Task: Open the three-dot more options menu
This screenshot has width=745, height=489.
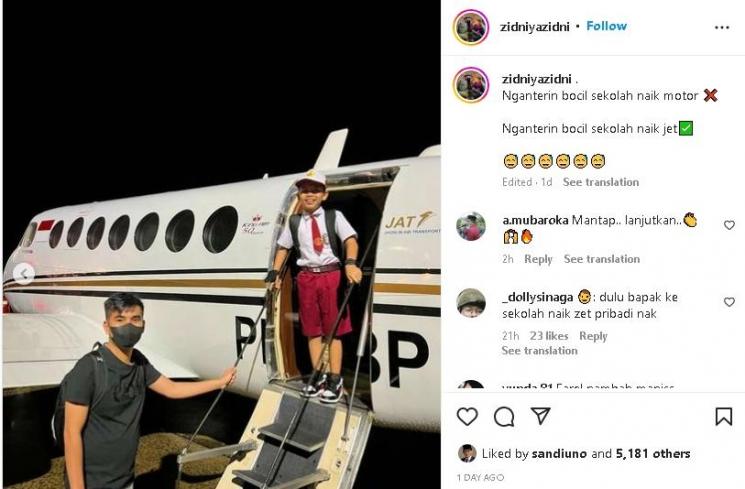Action: pos(722,27)
